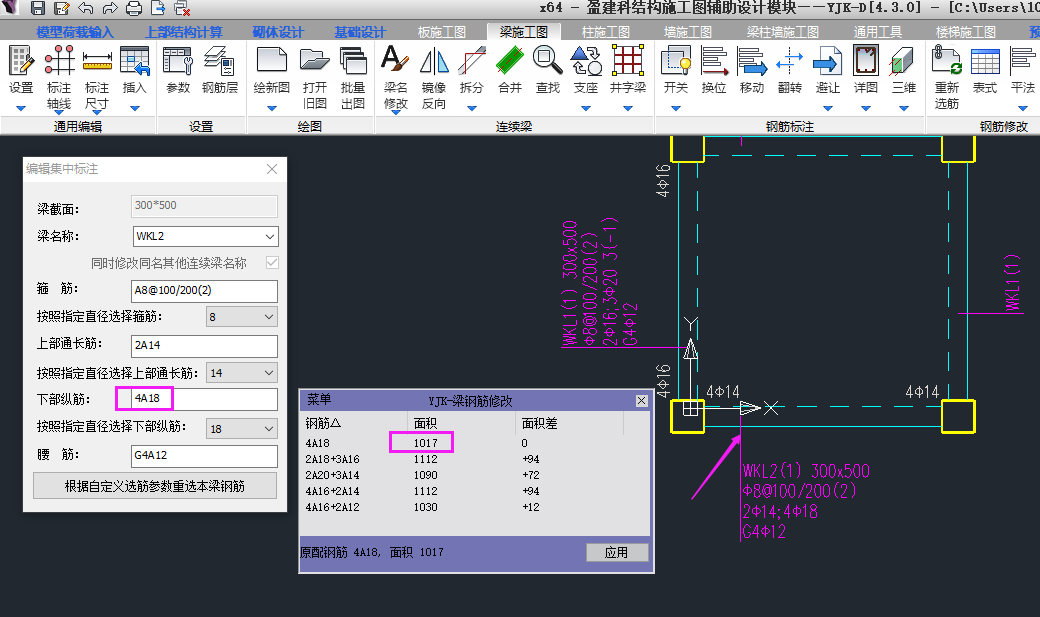Click the print icon in quick toolbar

[x=133, y=8]
